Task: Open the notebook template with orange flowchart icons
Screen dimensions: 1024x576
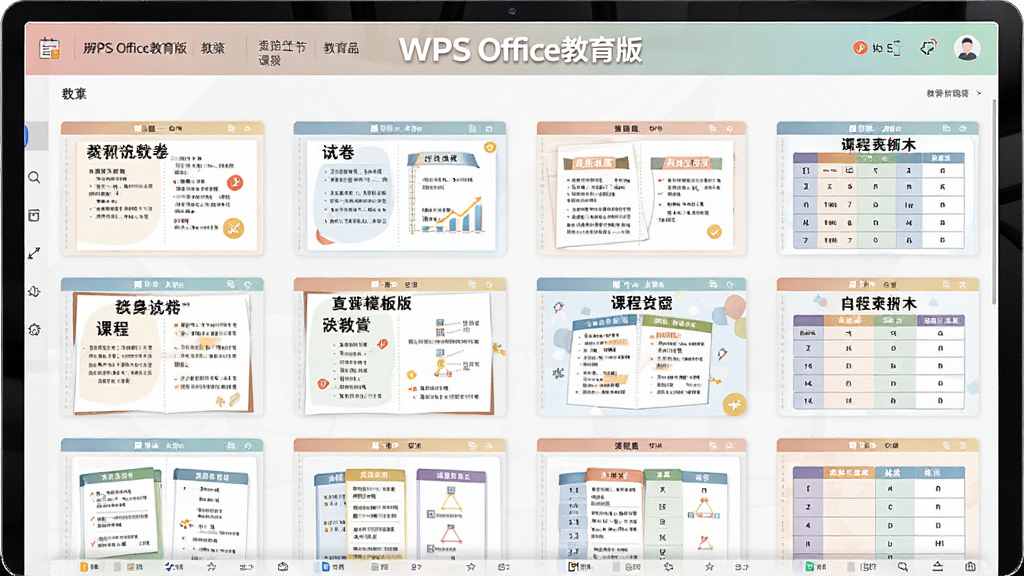Action: coord(400,347)
